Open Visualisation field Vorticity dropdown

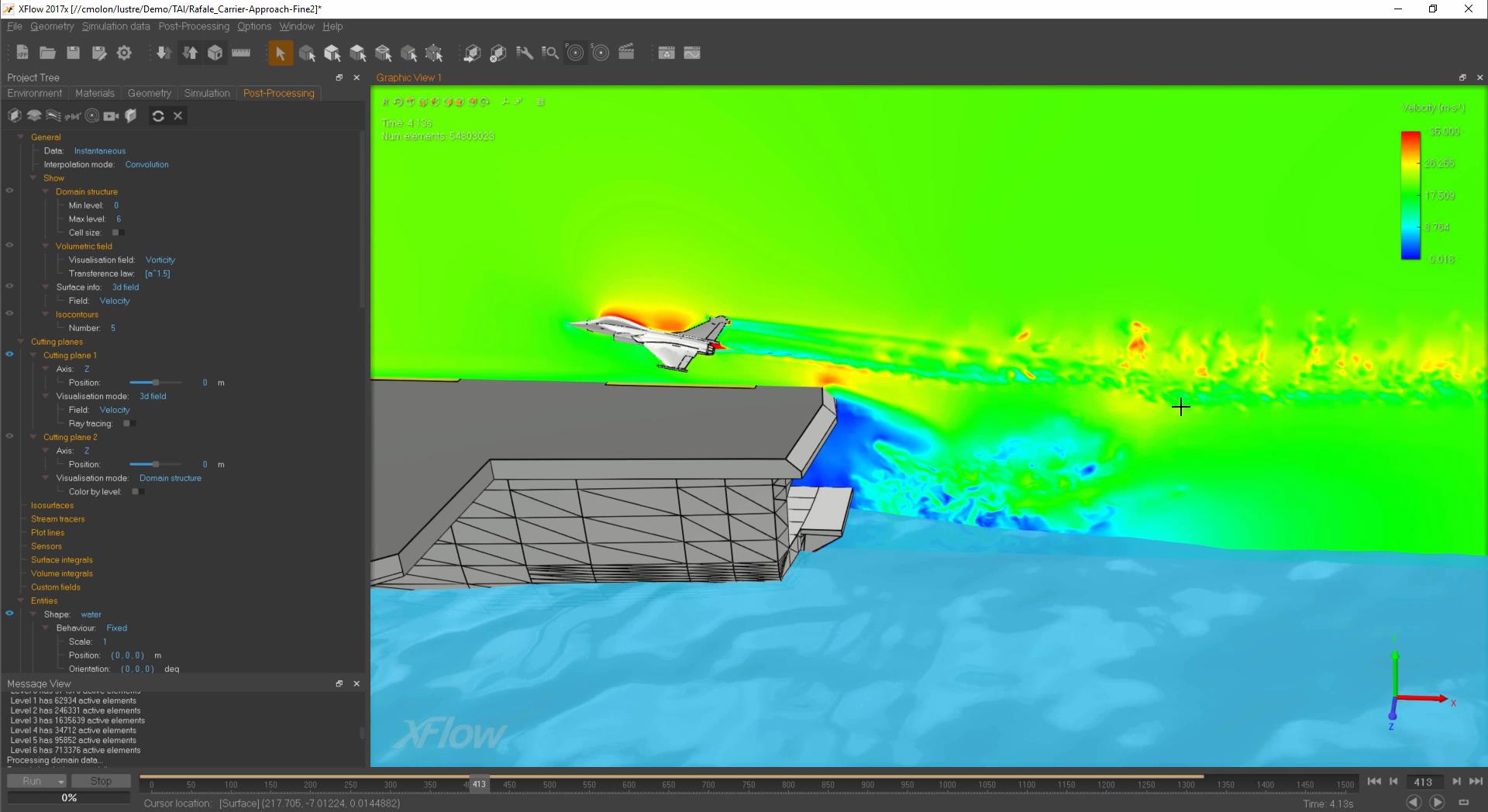coord(160,260)
